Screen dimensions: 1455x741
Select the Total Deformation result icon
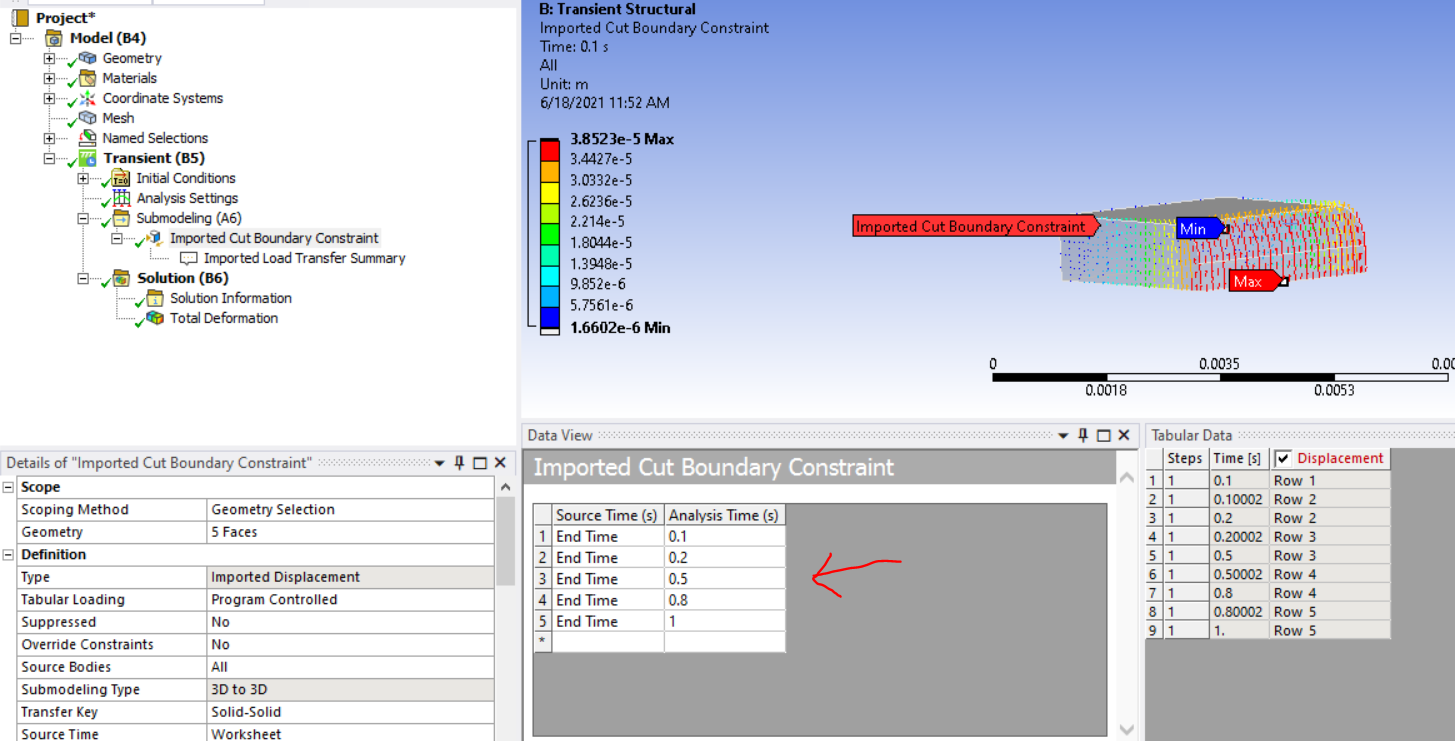point(154,318)
